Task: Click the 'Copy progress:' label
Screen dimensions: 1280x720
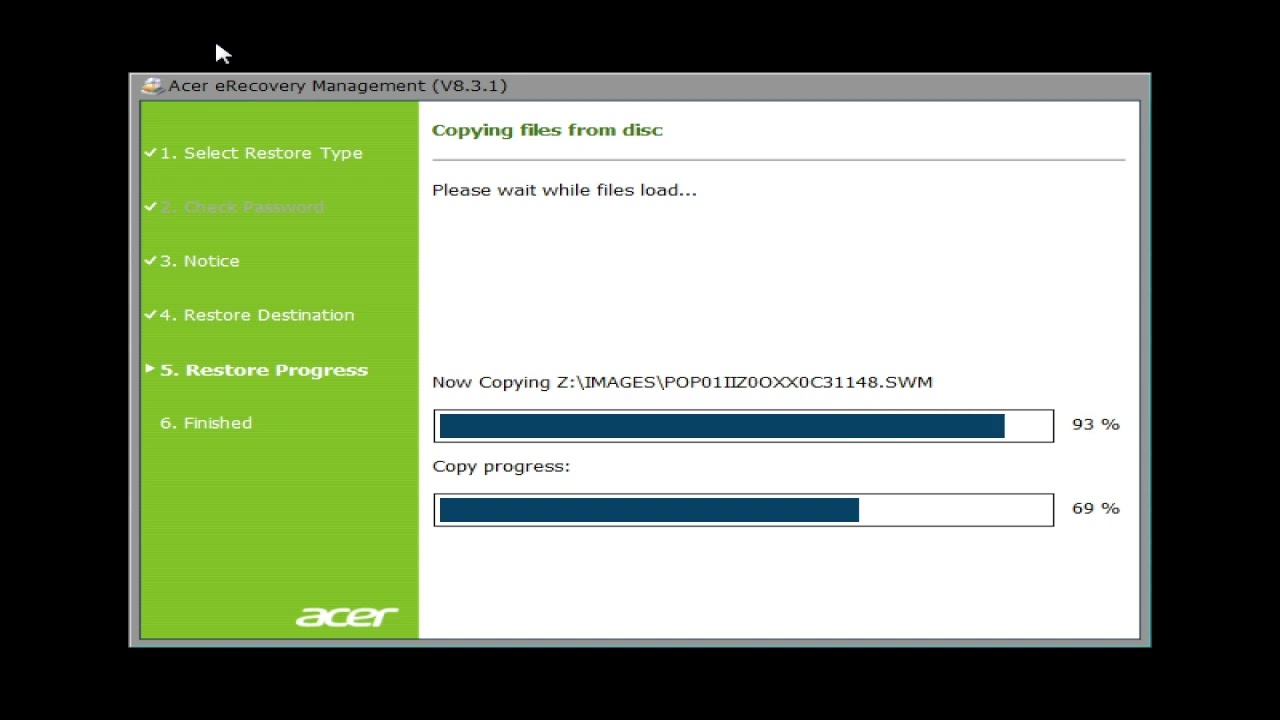Action: click(x=501, y=466)
